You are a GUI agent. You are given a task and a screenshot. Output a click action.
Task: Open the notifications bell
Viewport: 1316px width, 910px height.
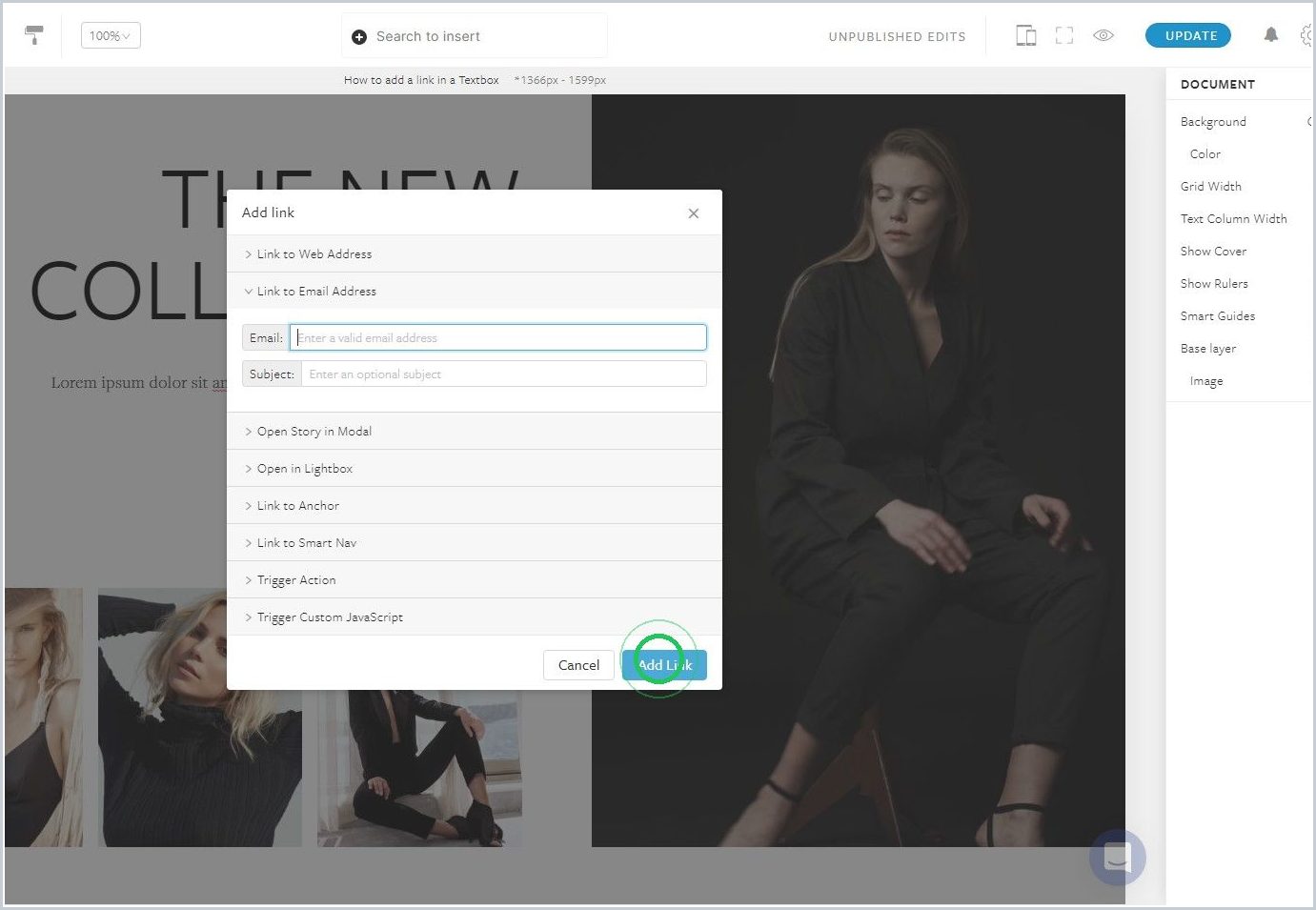1271,35
